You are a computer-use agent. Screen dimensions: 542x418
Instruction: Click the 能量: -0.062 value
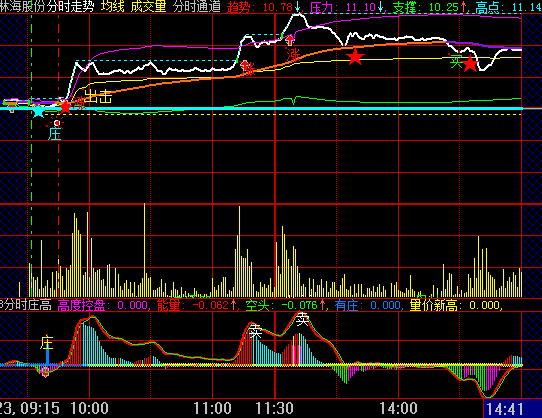pos(197,305)
